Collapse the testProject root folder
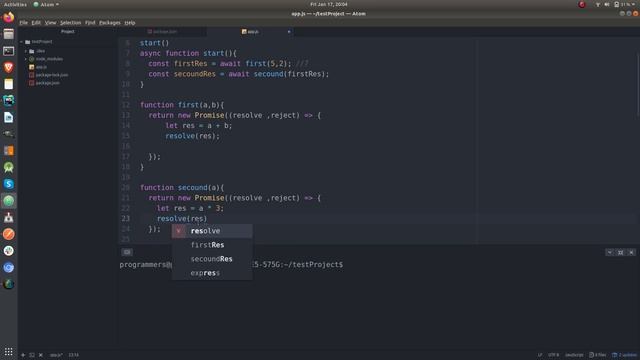This screenshot has width=640, height=360. pyautogui.click(x=22, y=42)
